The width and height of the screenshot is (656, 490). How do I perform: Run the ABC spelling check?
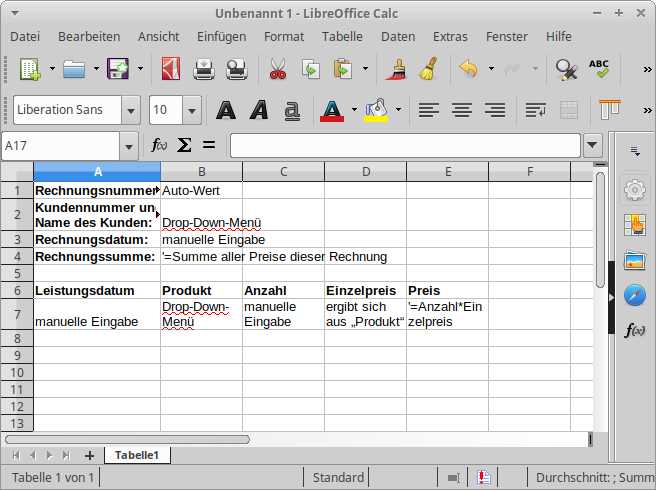(x=599, y=70)
